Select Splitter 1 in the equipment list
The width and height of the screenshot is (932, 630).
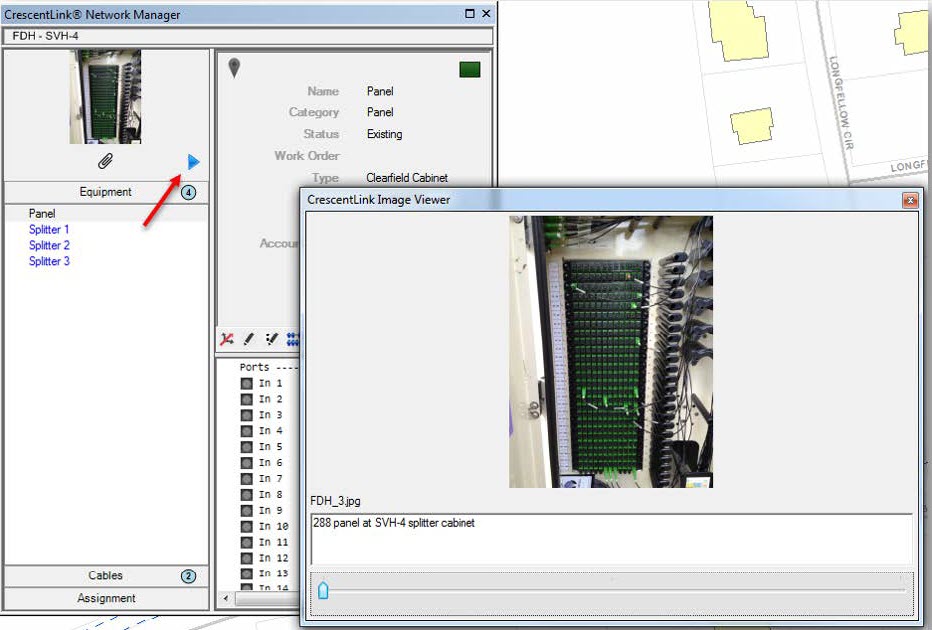pyautogui.click(x=49, y=229)
